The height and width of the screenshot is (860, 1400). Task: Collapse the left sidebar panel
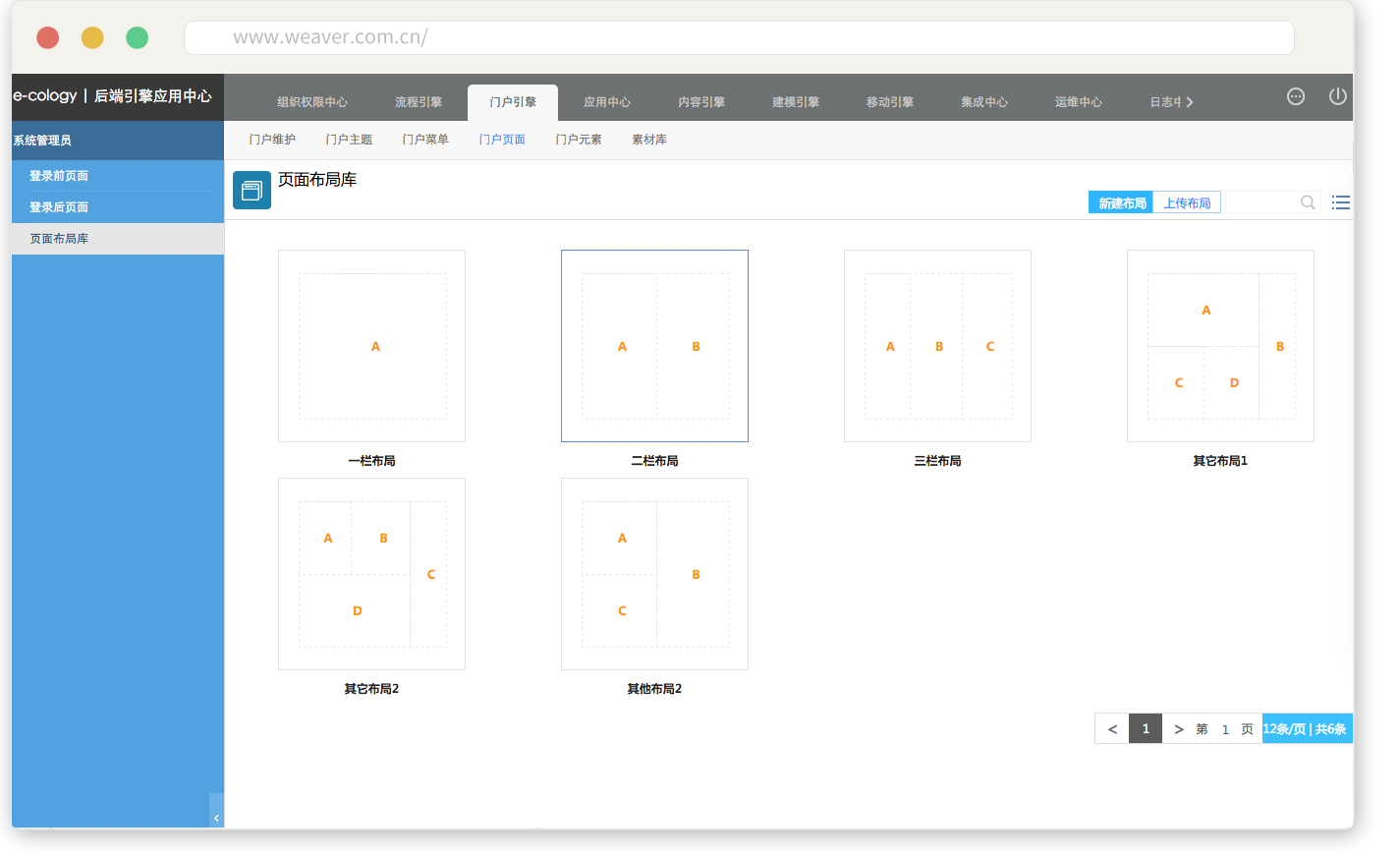pos(216,818)
